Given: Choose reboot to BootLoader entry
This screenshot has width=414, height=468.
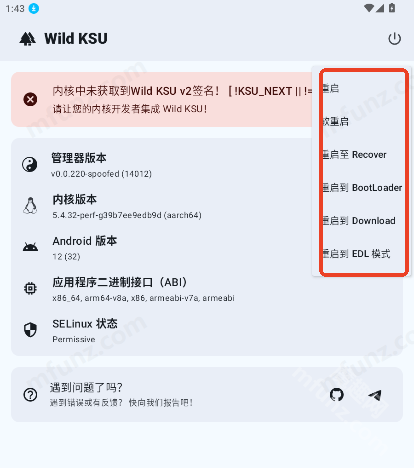Looking at the screenshot, I should coord(362,187).
